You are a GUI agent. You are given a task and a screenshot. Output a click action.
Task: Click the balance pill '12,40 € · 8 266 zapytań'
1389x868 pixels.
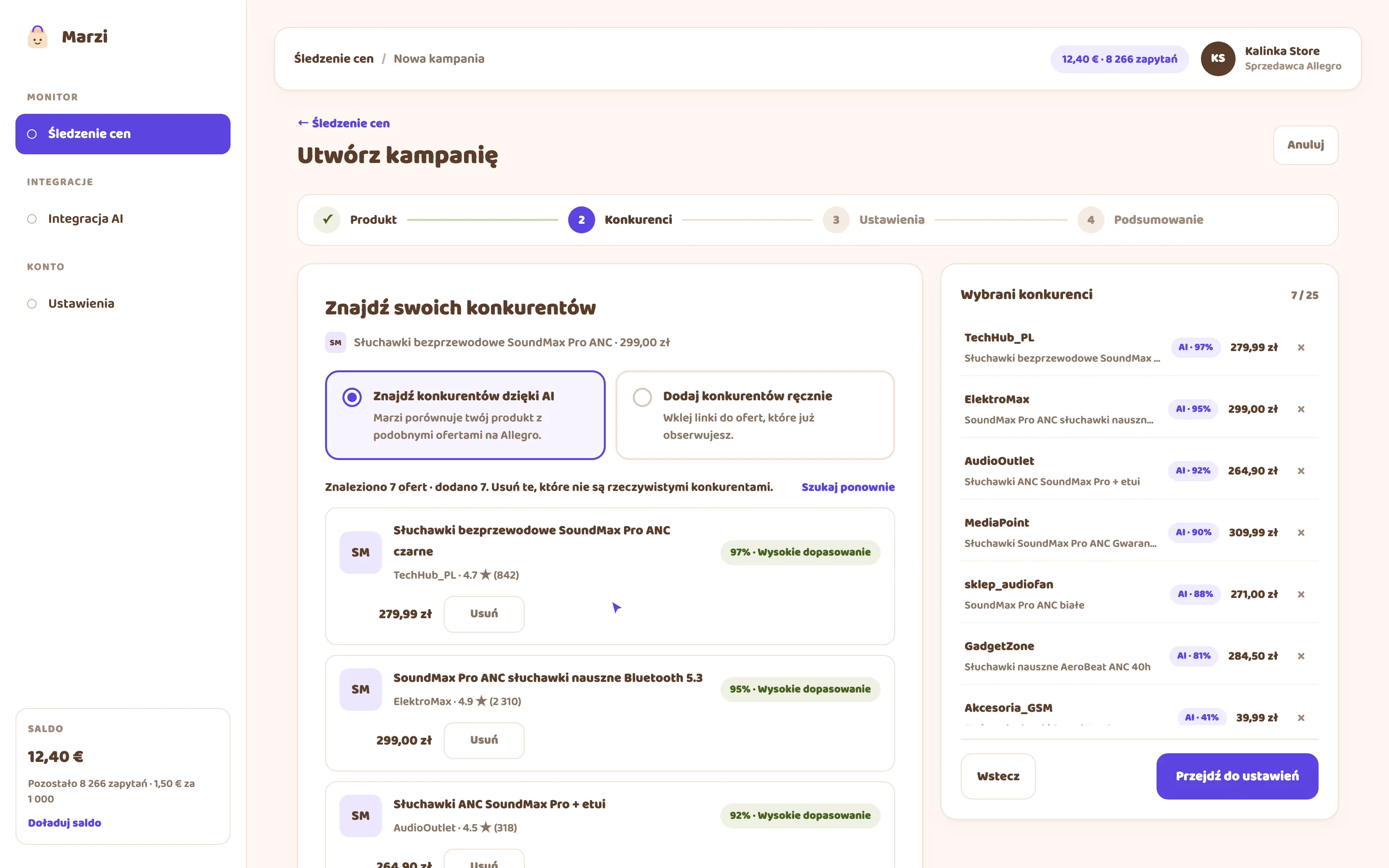[x=1119, y=59]
